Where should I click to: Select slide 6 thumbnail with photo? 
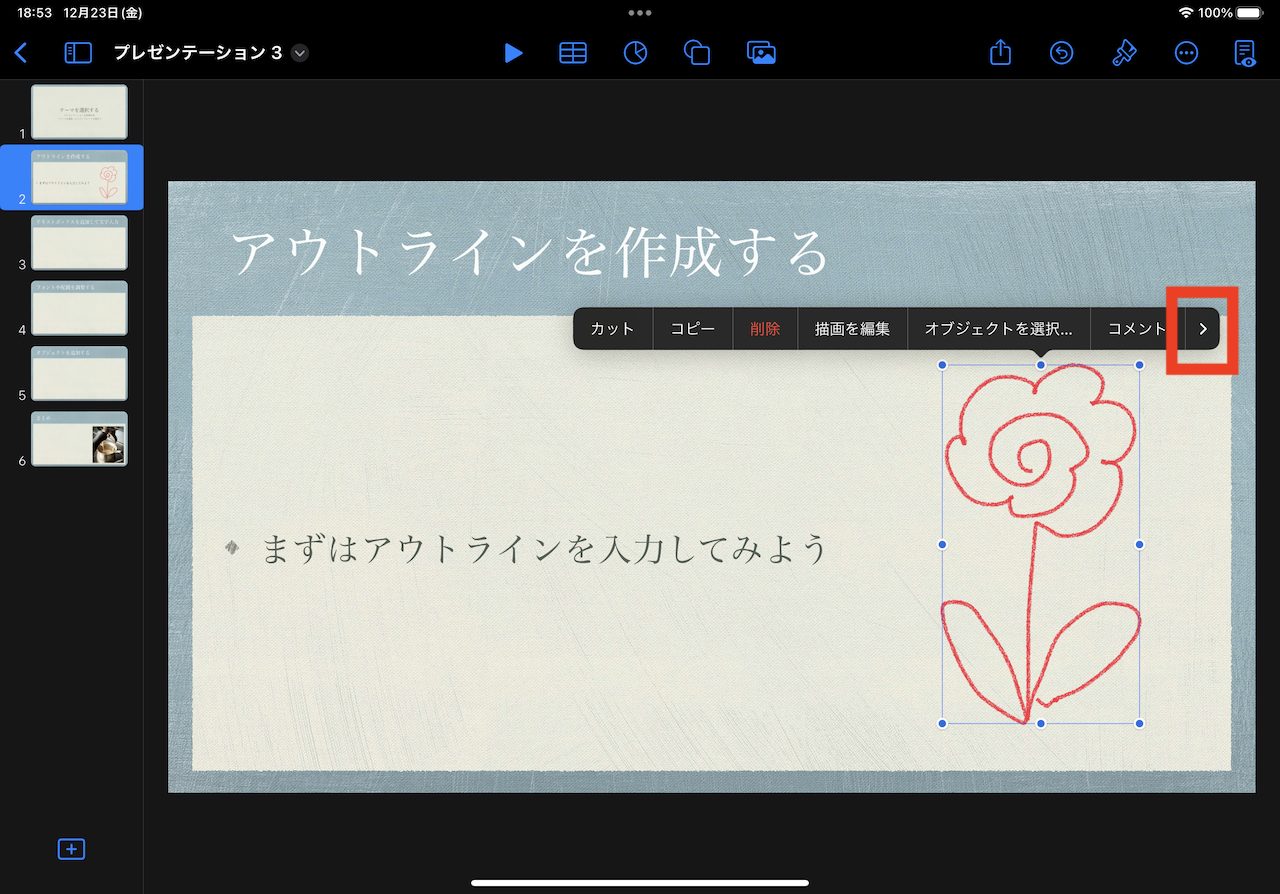[79, 439]
